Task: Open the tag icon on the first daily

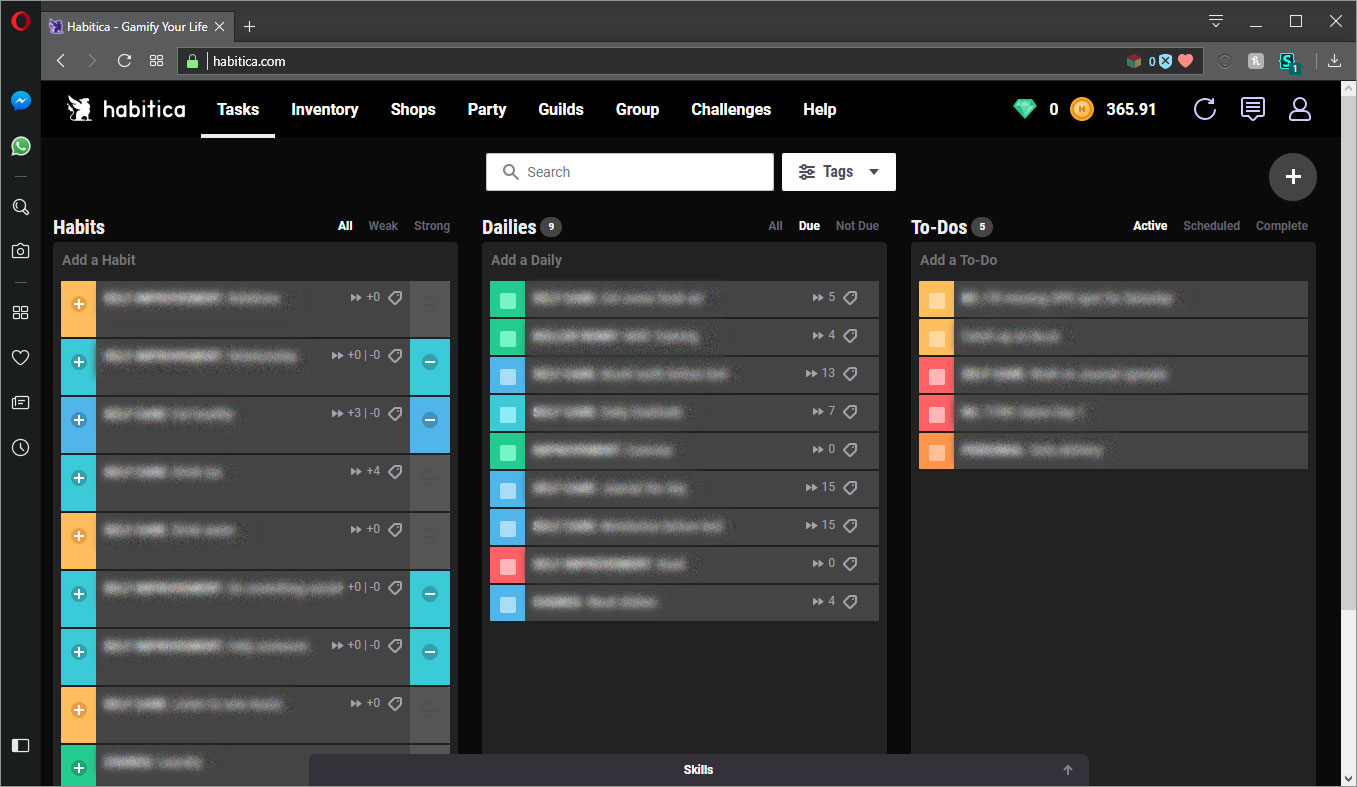Action: tap(851, 297)
